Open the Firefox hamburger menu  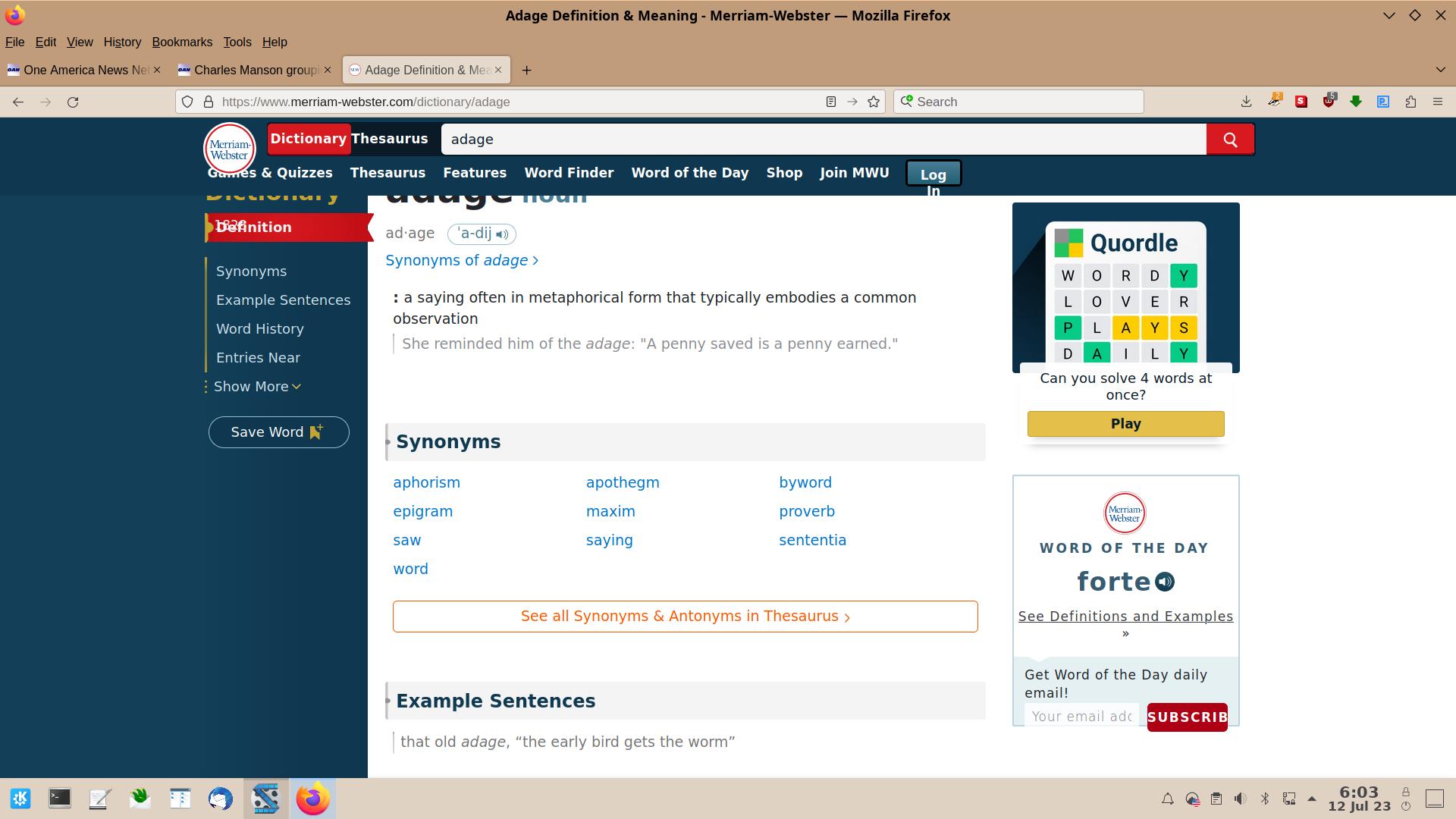(1437, 101)
